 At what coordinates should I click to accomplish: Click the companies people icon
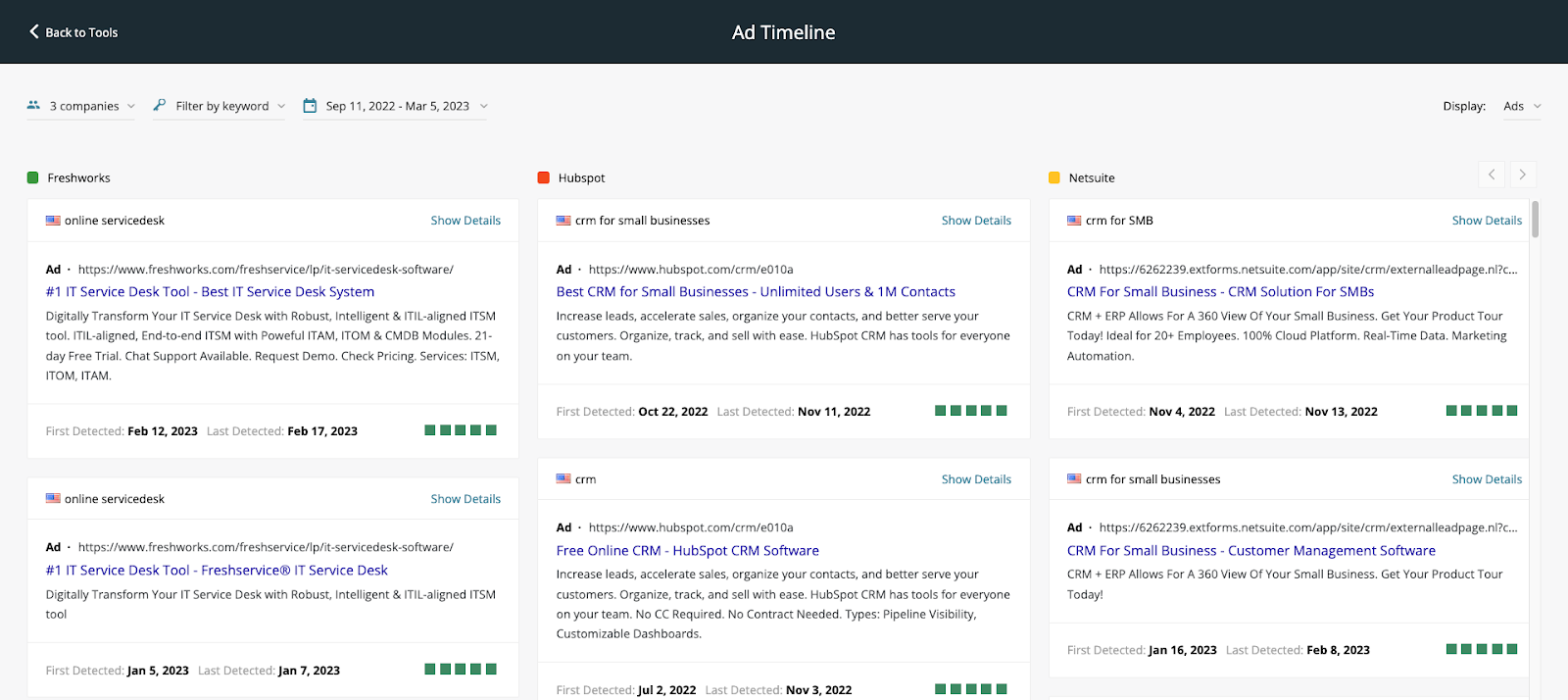pyautogui.click(x=33, y=105)
